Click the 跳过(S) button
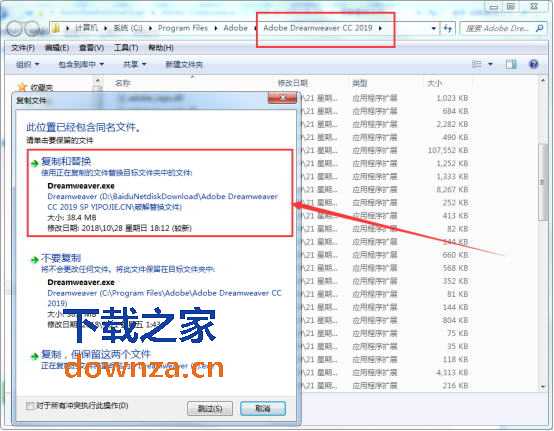 (210, 408)
